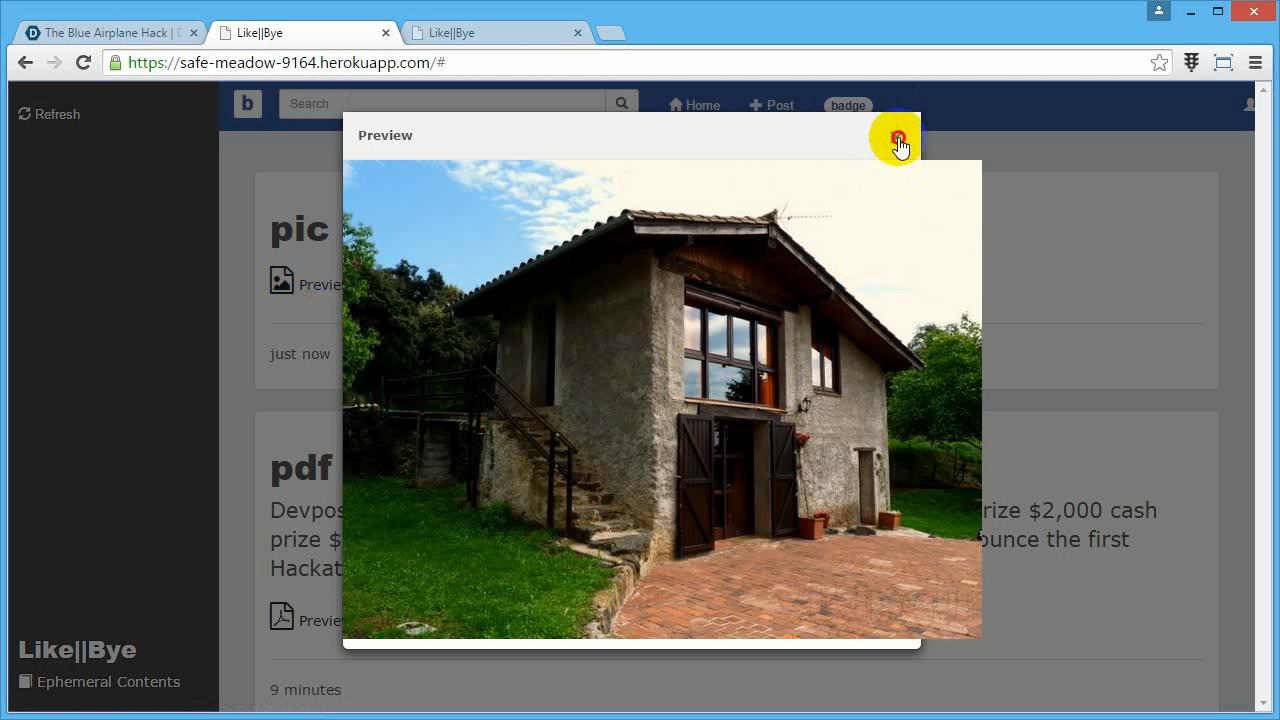The width and height of the screenshot is (1280, 720).
Task: Click the image file icon under pic
Action: 282,280
